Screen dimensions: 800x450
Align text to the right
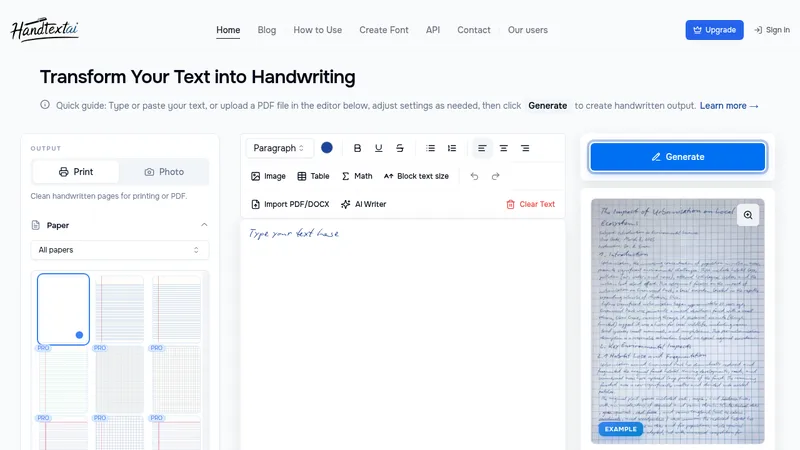click(525, 148)
